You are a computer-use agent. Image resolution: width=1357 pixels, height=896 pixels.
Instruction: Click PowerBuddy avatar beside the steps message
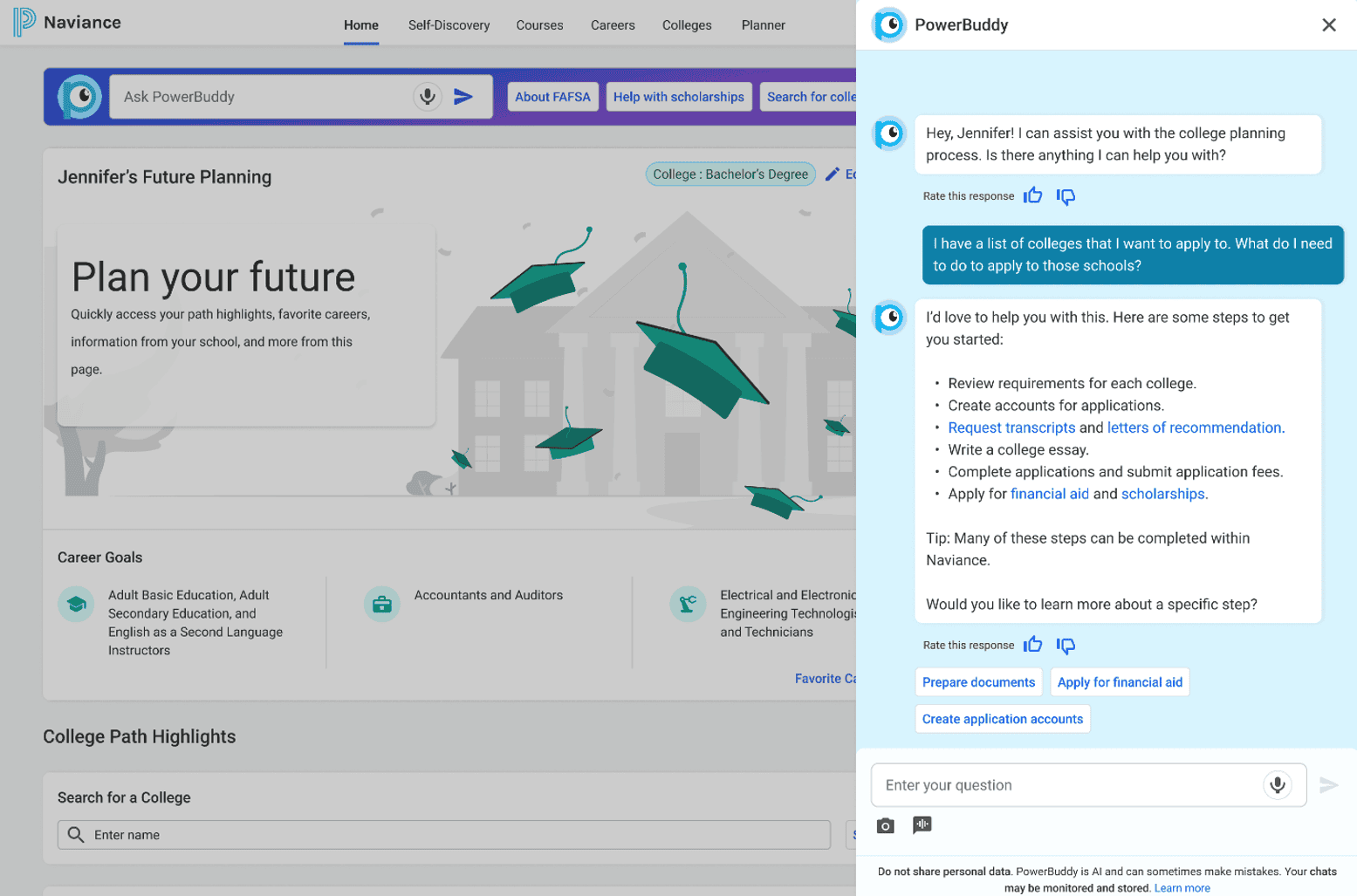click(890, 318)
